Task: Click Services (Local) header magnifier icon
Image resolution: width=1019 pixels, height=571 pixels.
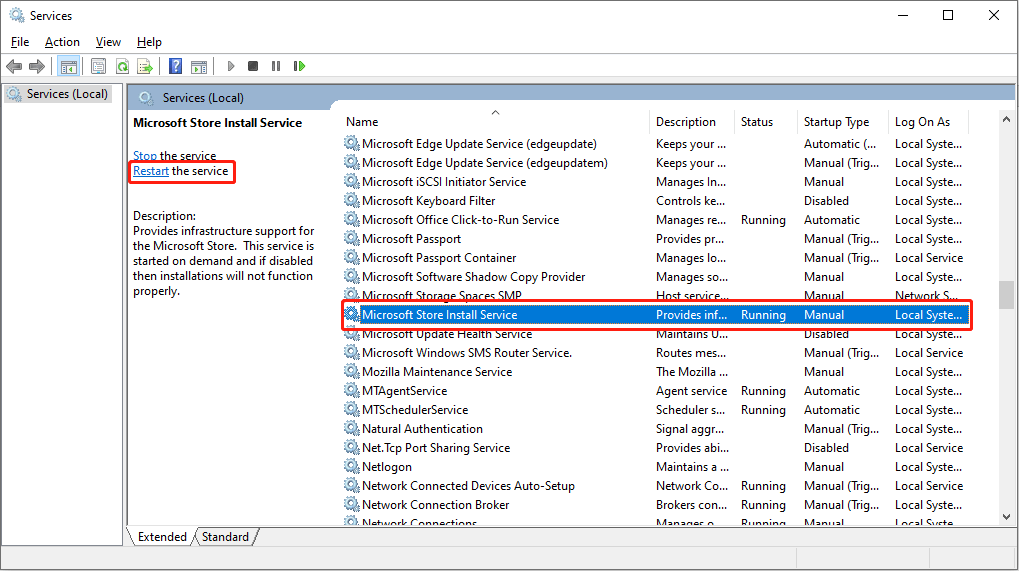Action: click(146, 97)
